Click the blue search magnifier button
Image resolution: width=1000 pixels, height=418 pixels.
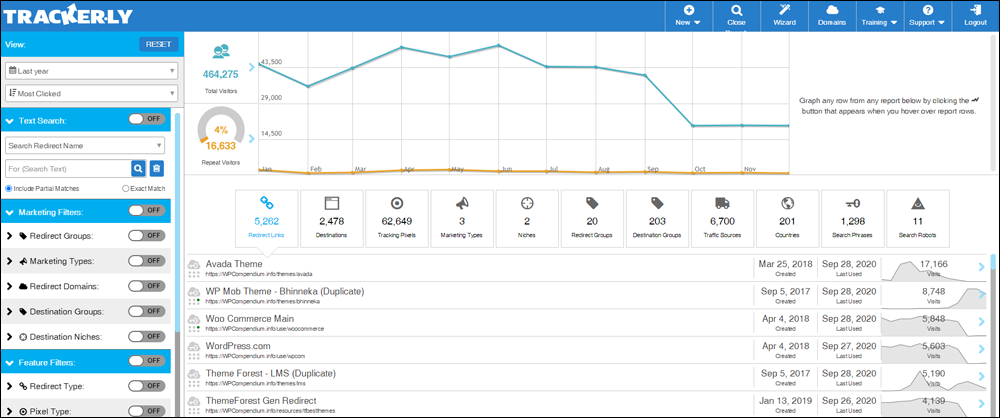[138, 168]
